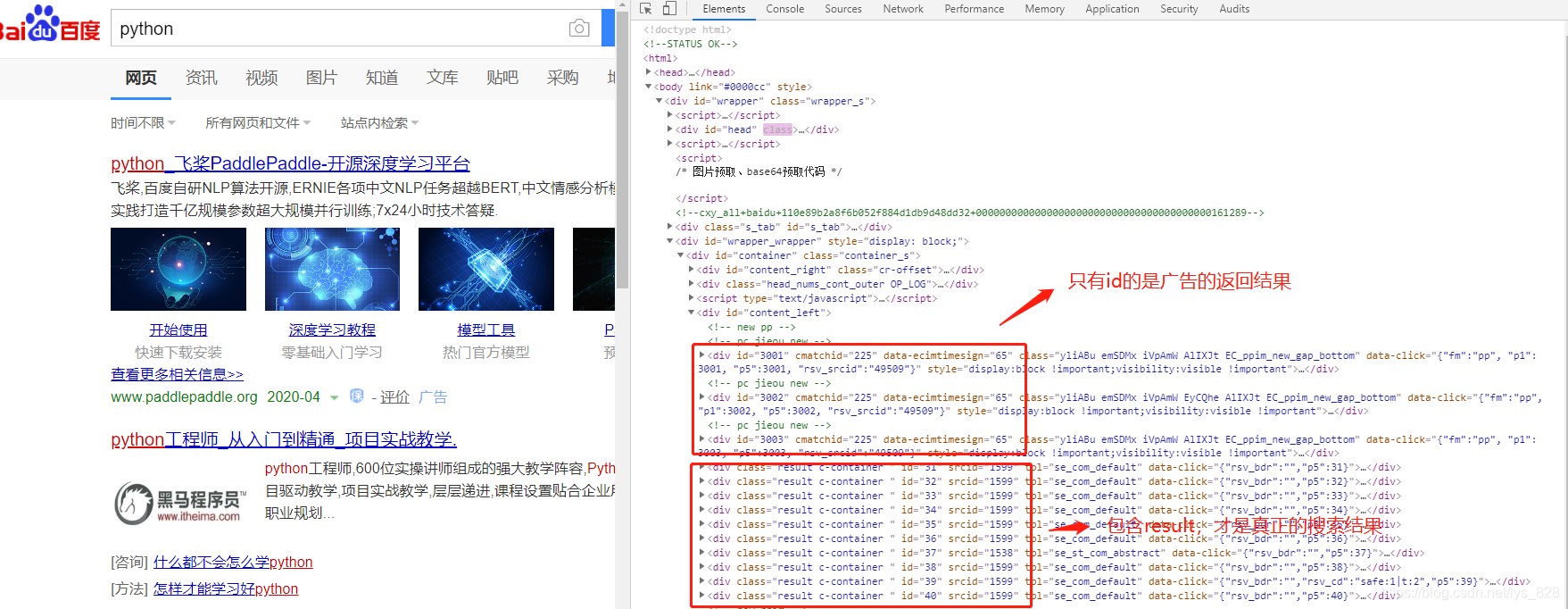Open the Application tab

pos(1112,9)
